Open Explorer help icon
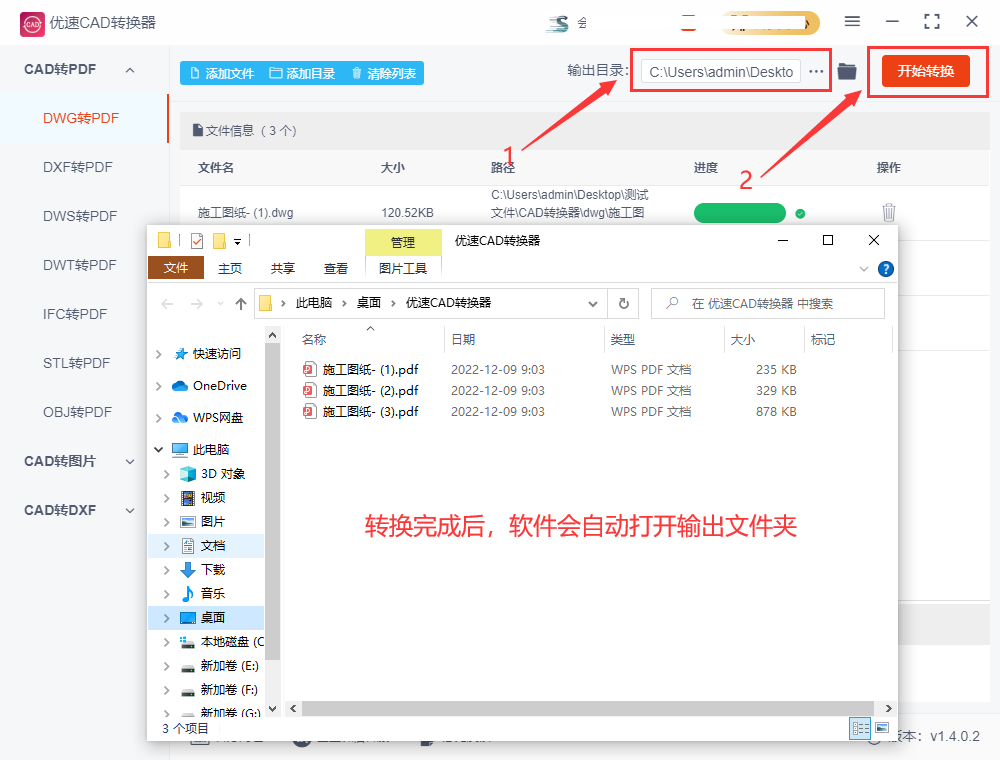Viewport: 1000px width, 760px height. click(x=886, y=269)
